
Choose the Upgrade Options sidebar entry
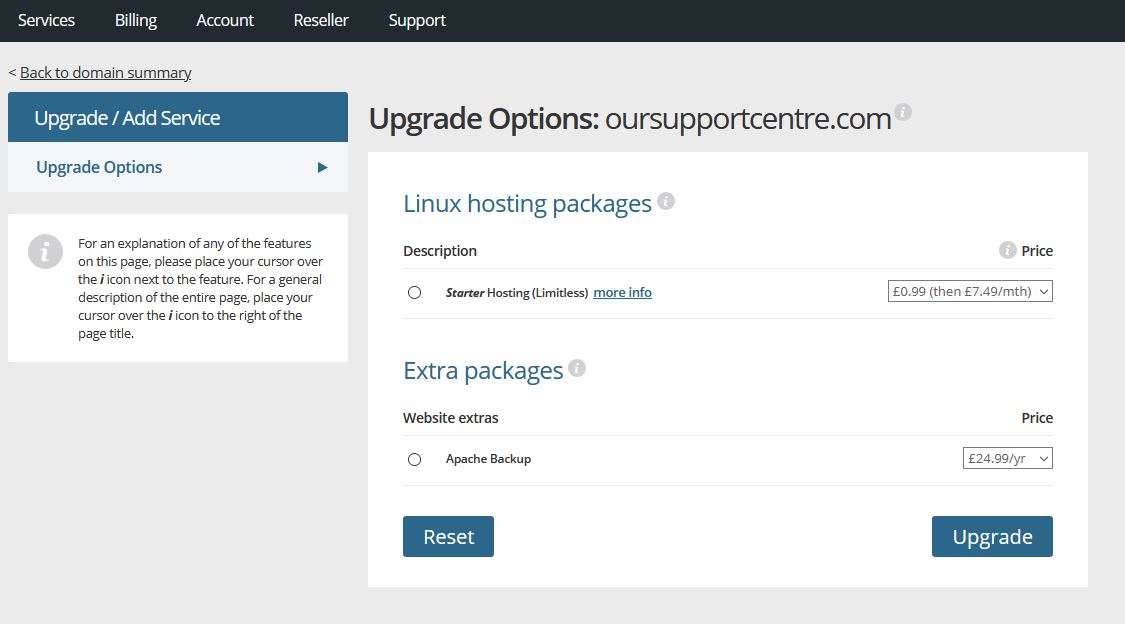click(98, 167)
